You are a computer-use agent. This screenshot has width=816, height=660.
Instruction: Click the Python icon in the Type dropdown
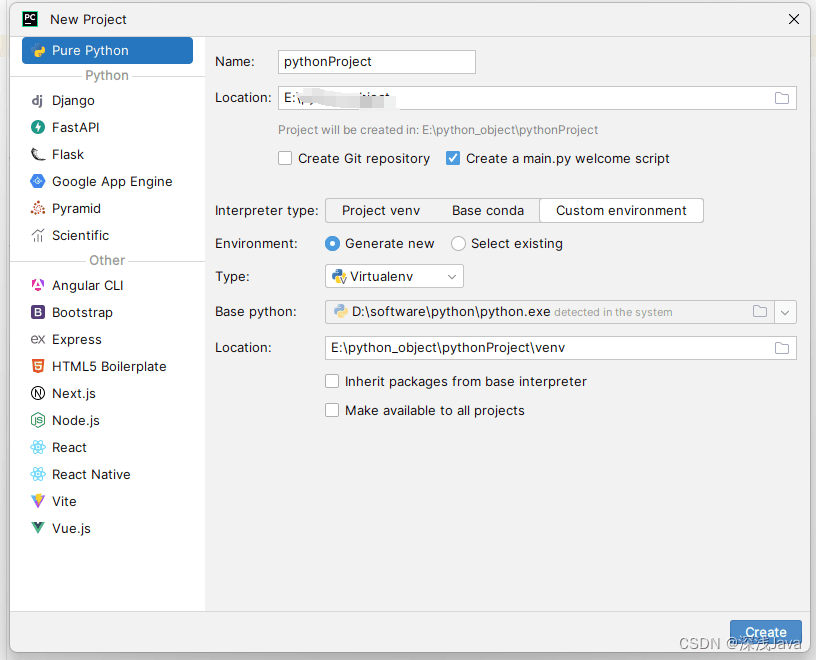339,276
